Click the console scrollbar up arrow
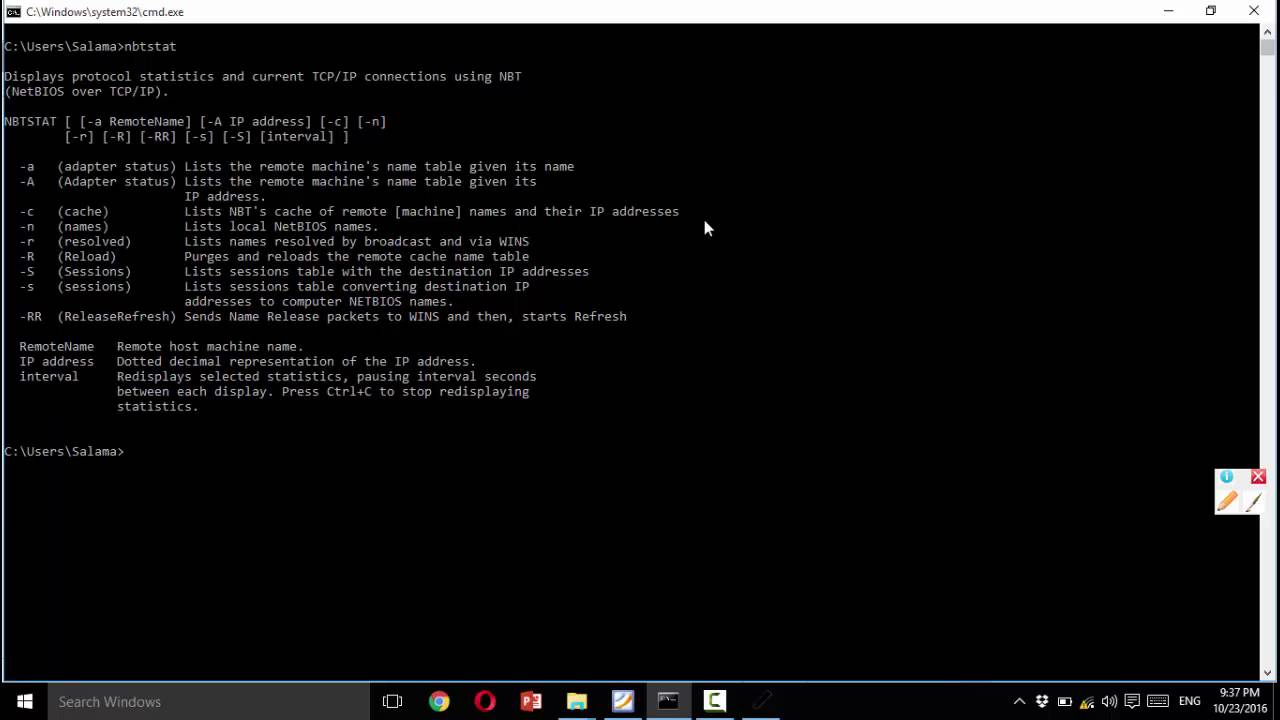This screenshot has width=1280, height=720. [x=1268, y=32]
